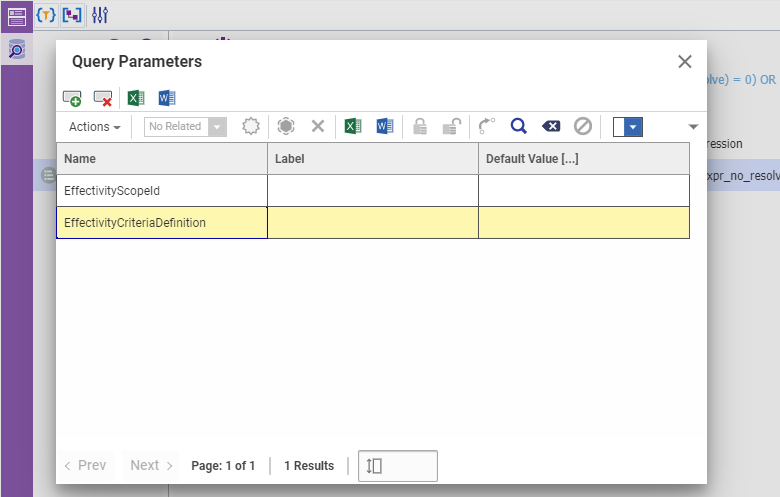This screenshot has height=497, width=780.
Task: Open the Actions dropdown menu
Action: 95,127
